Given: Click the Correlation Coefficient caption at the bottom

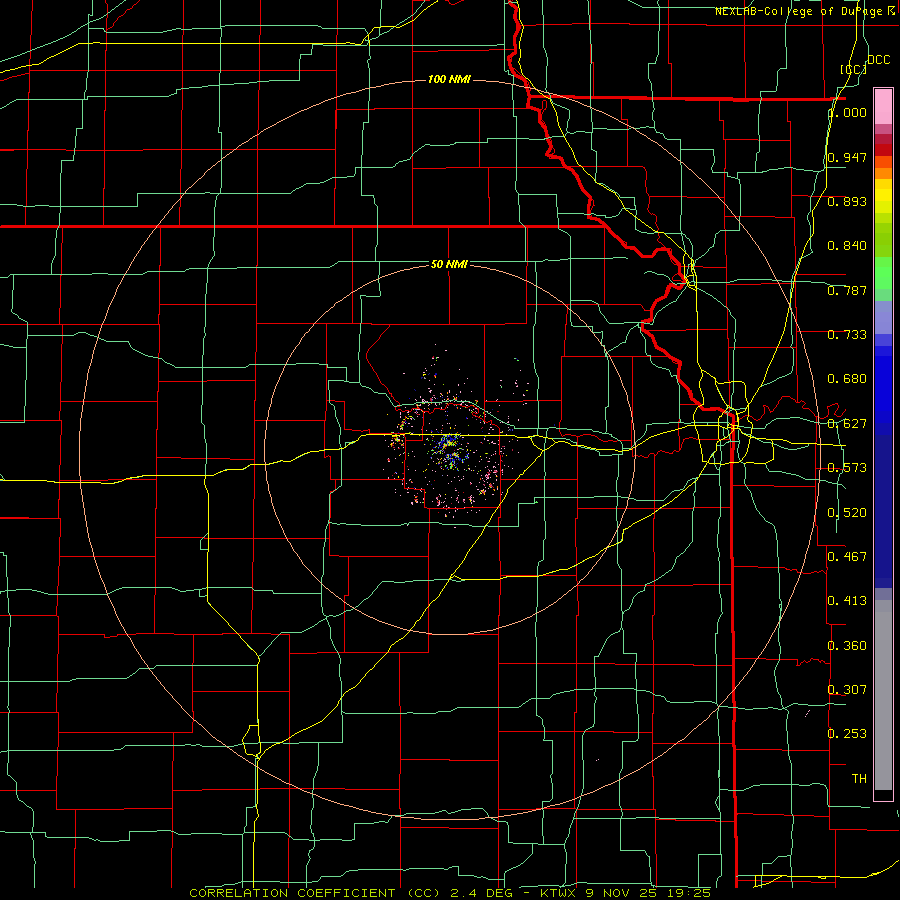Looking at the screenshot, I should (450, 893).
